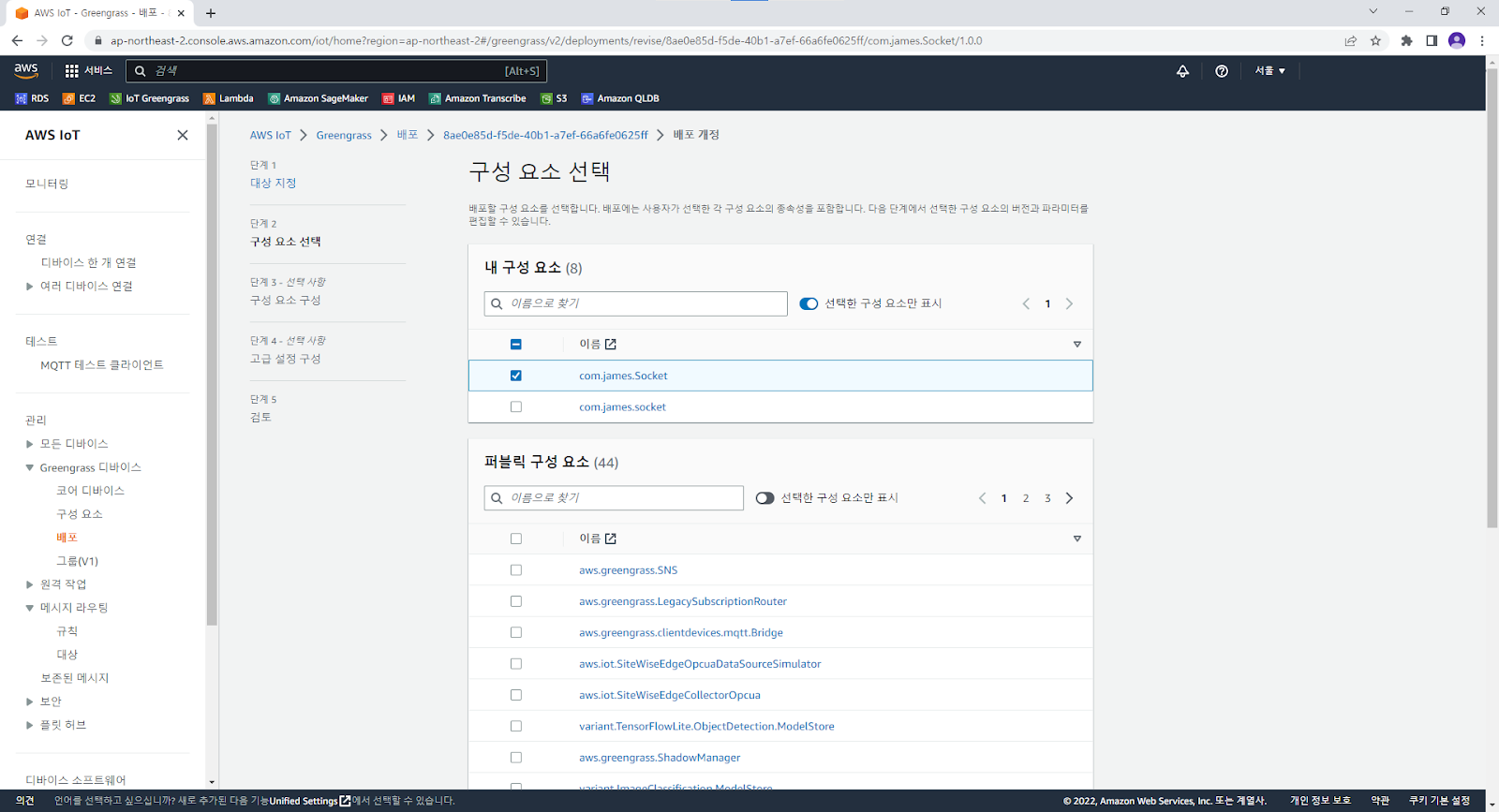Expand 모든 디바이스 tree item
Image resolution: width=1499 pixels, height=812 pixels.
point(30,444)
